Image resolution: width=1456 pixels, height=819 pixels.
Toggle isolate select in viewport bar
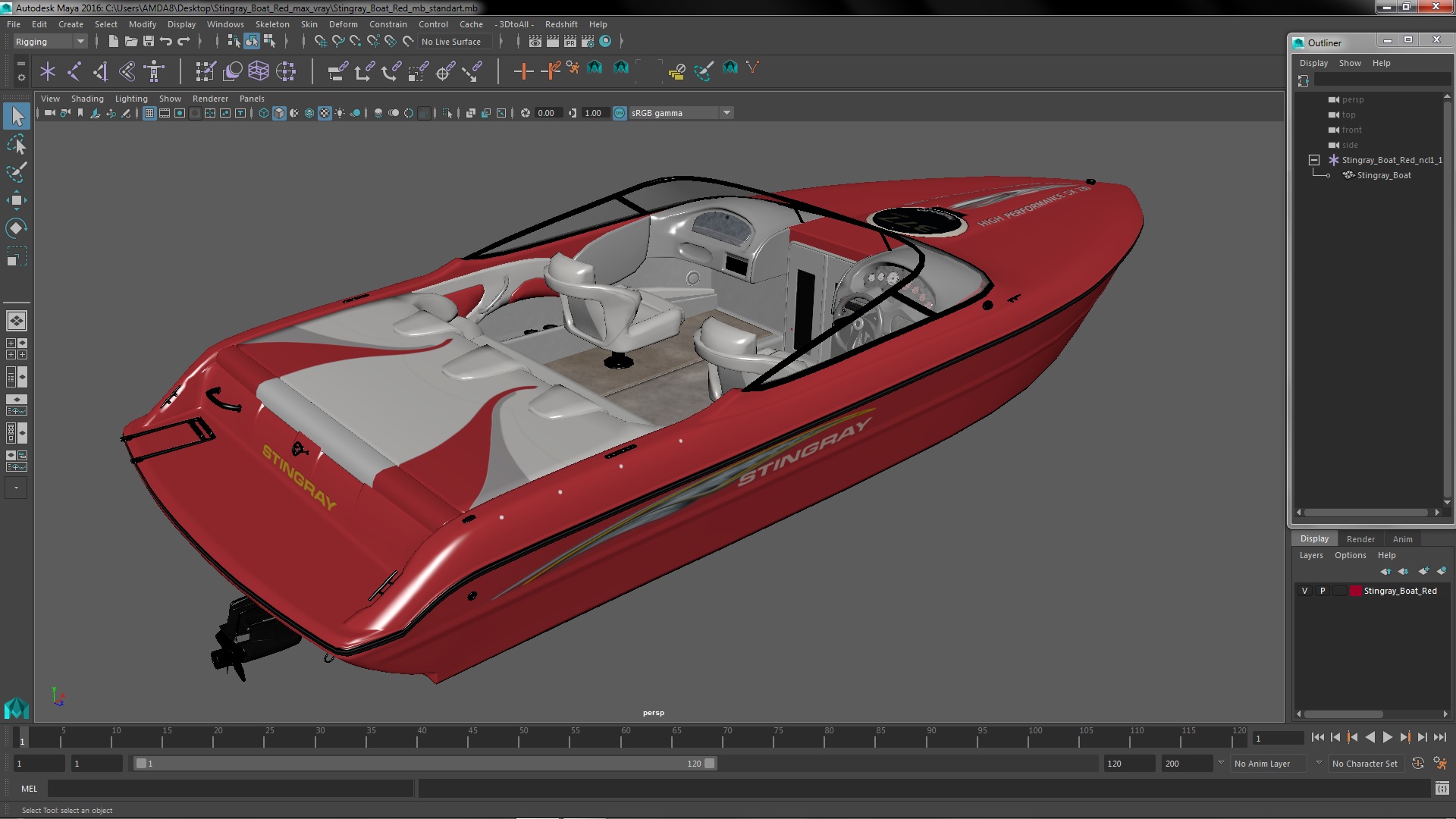click(x=447, y=113)
